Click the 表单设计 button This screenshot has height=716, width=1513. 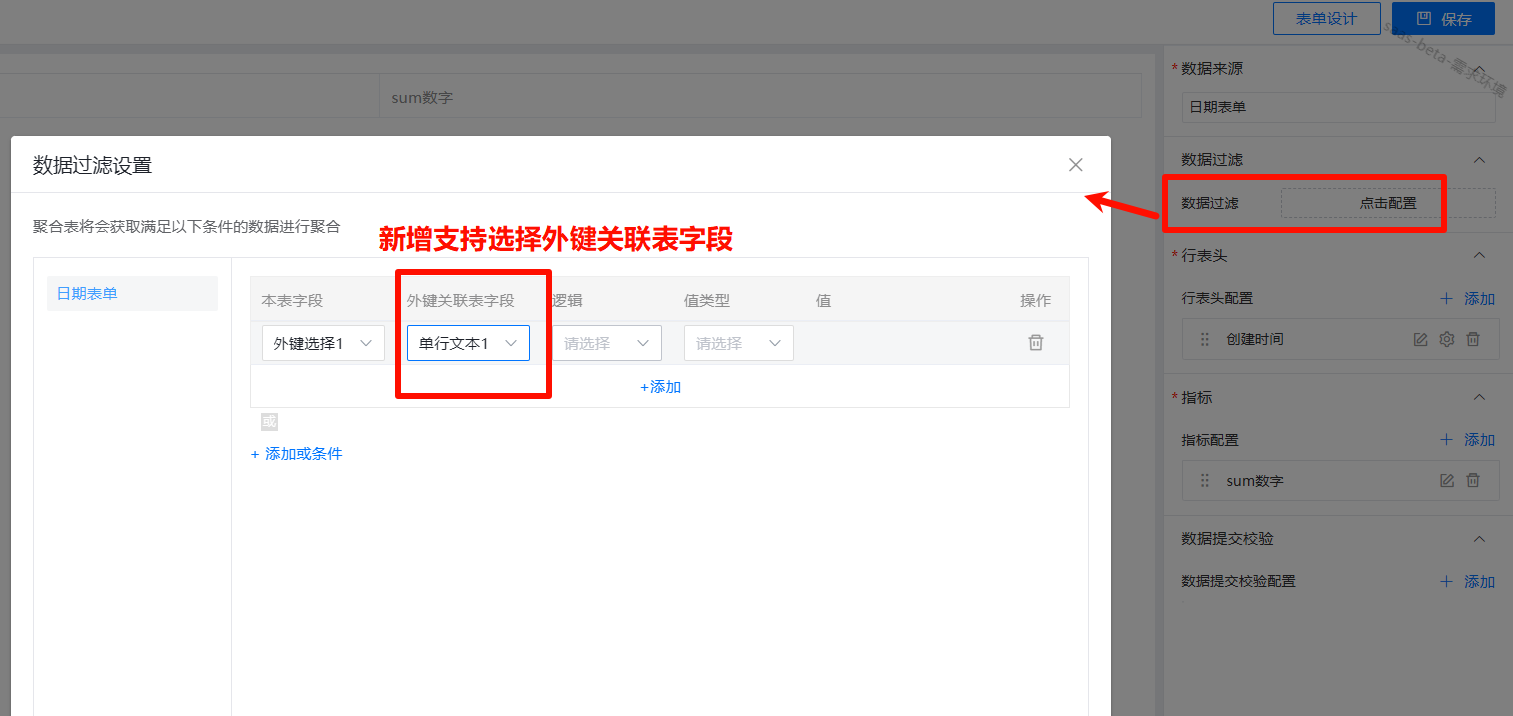click(x=1326, y=19)
